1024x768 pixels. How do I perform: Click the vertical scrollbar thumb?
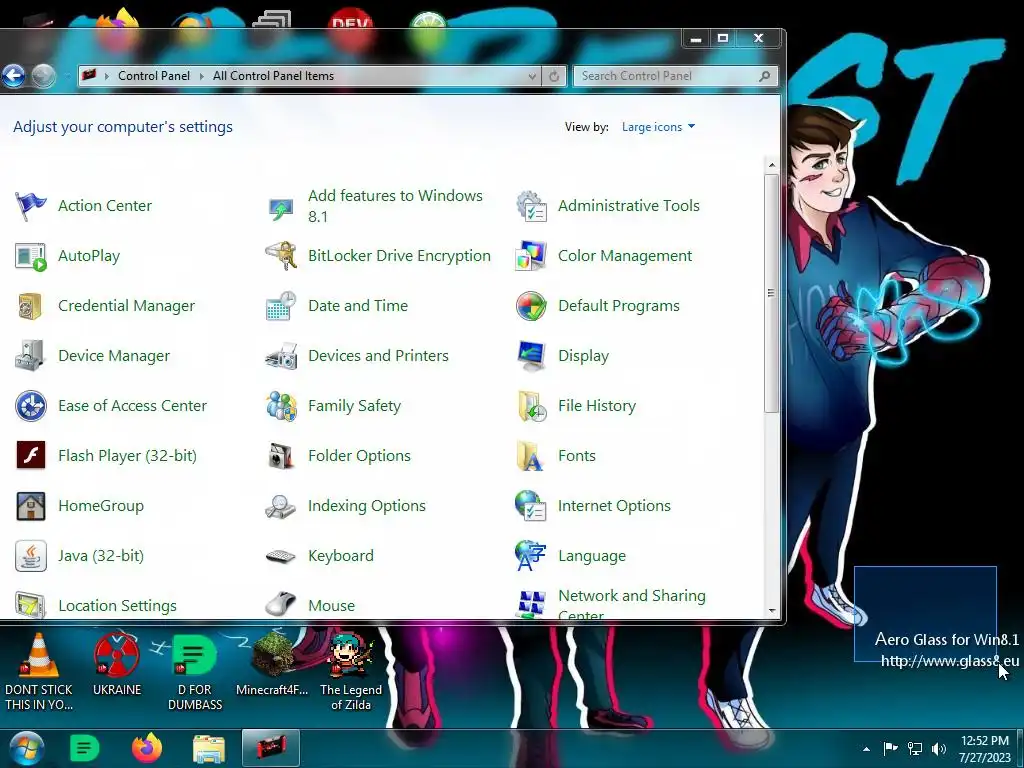pos(772,293)
